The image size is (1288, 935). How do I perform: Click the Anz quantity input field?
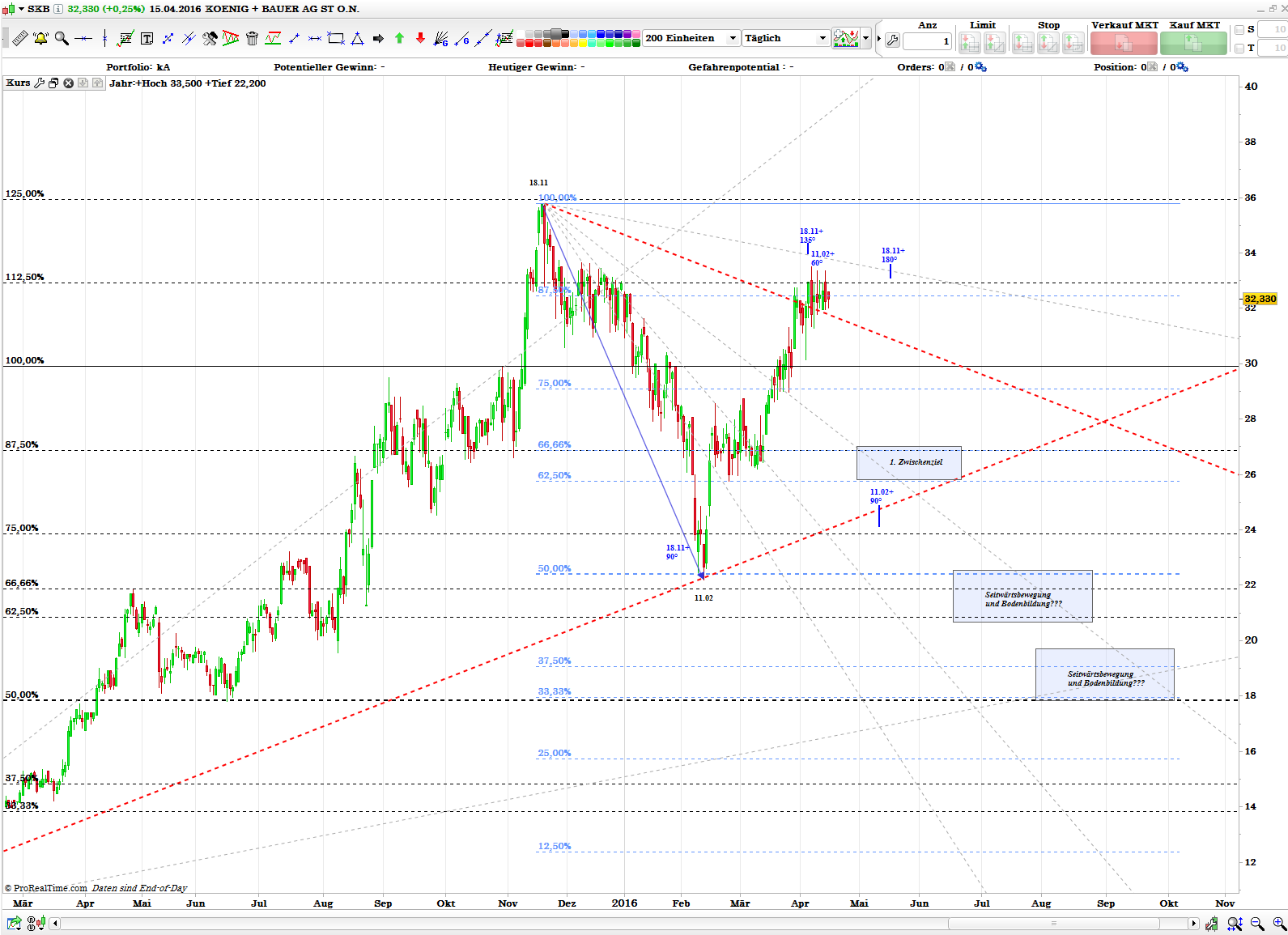pos(927,41)
